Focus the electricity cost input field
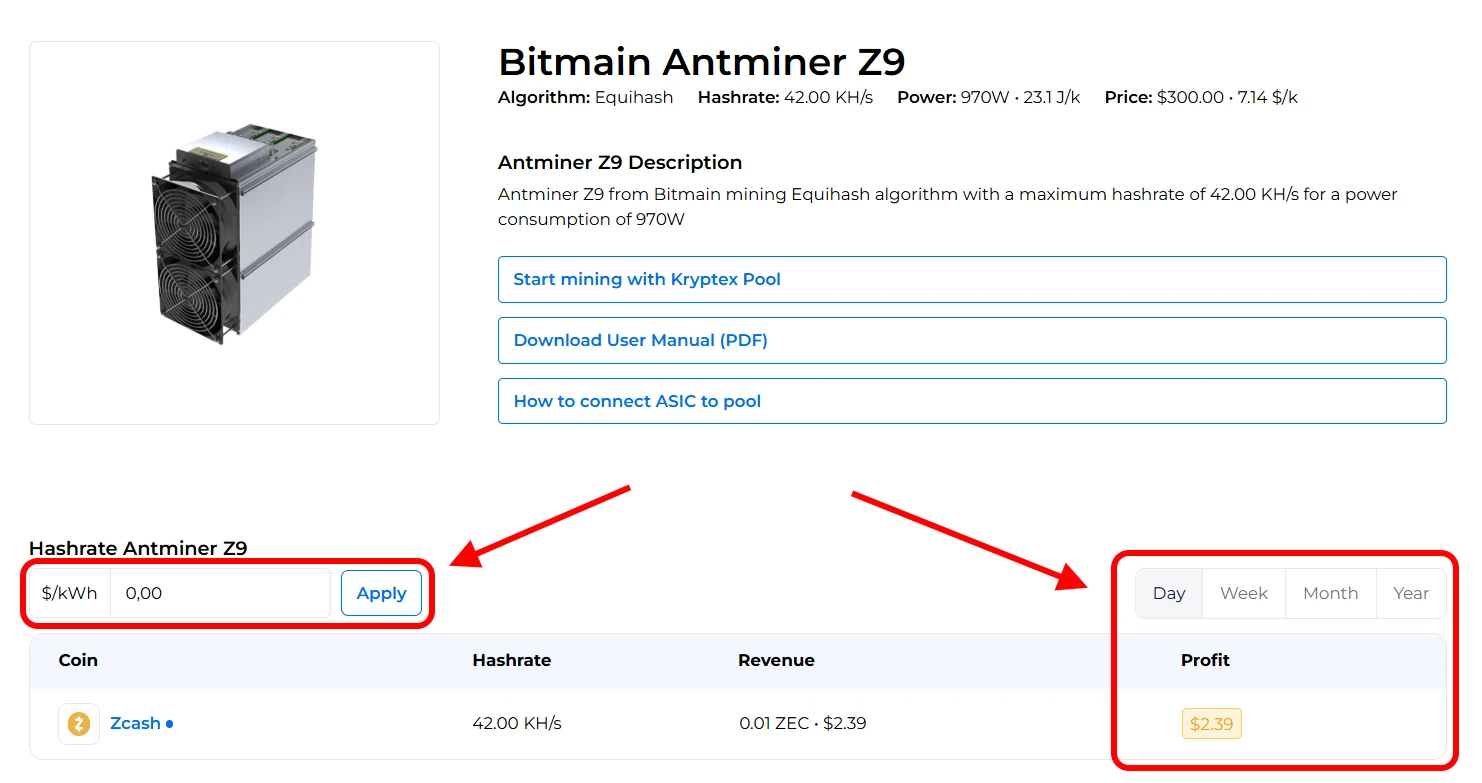Viewport: 1482px width, 783px height. (220, 594)
